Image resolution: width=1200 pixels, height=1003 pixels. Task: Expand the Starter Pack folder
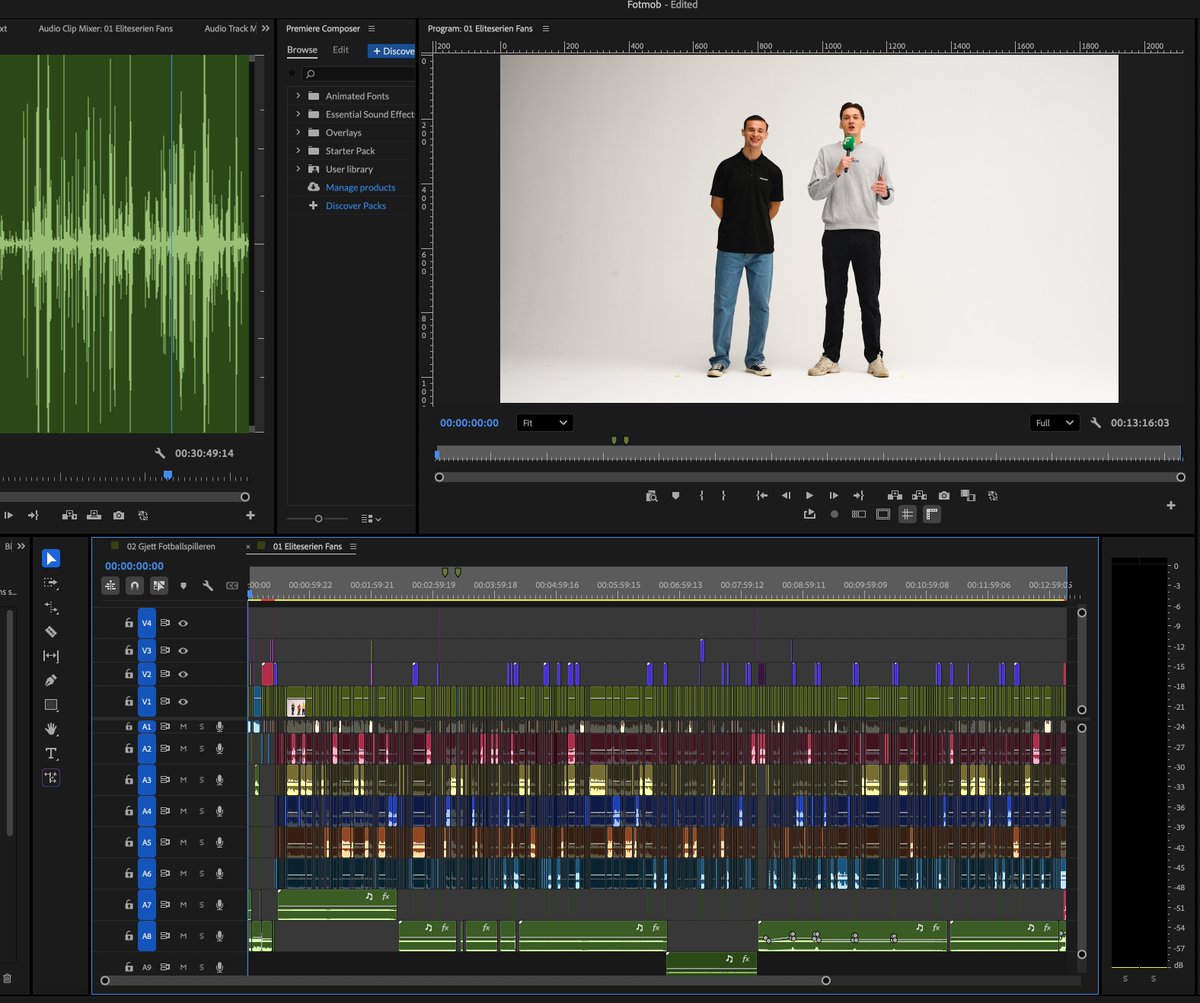point(298,151)
